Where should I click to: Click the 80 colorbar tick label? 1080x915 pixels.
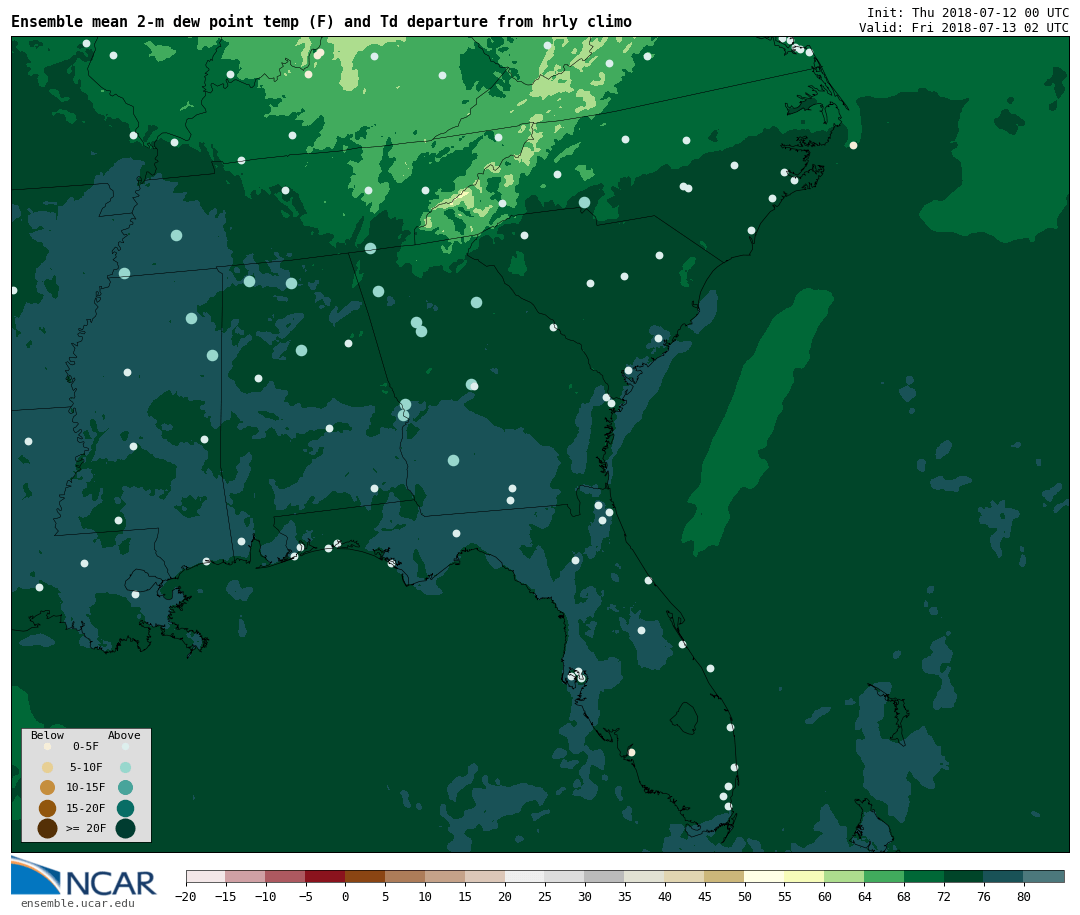[x=1024, y=896]
